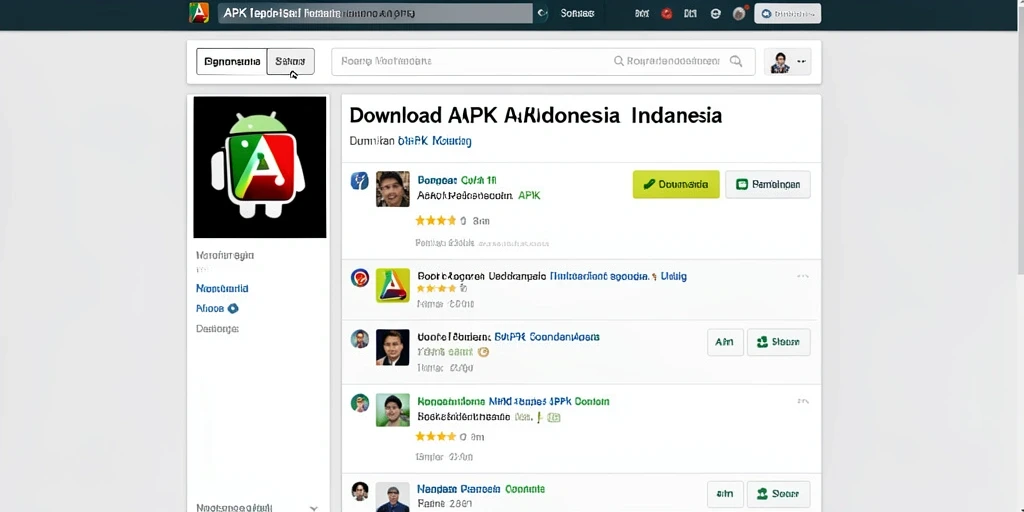This screenshot has width=1024, height=512.
Task: Open the blue link ending in 'Uidig'
Action: 618,276
